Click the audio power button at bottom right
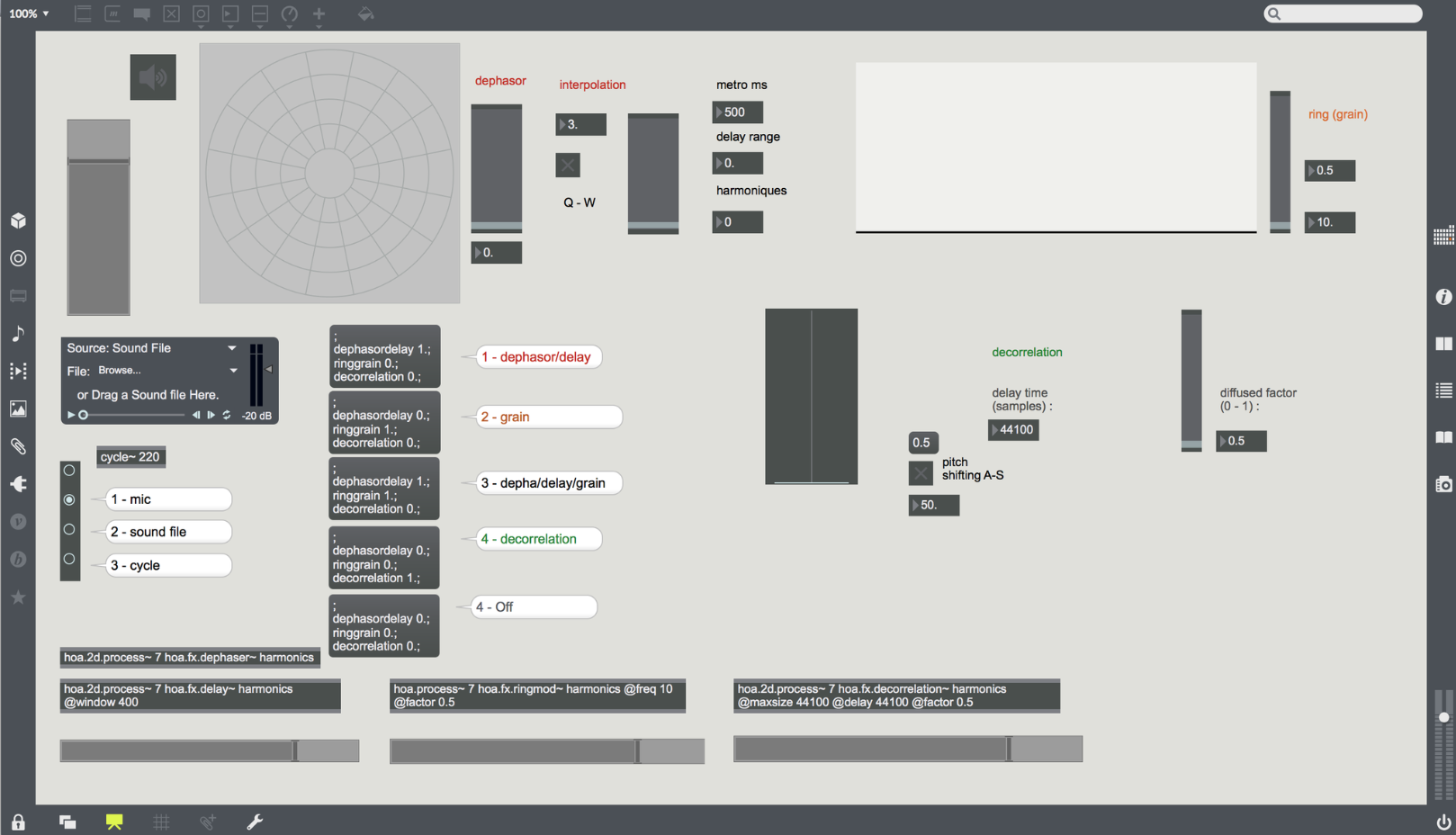The height and width of the screenshot is (835, 1456). tap(1443, 822)
